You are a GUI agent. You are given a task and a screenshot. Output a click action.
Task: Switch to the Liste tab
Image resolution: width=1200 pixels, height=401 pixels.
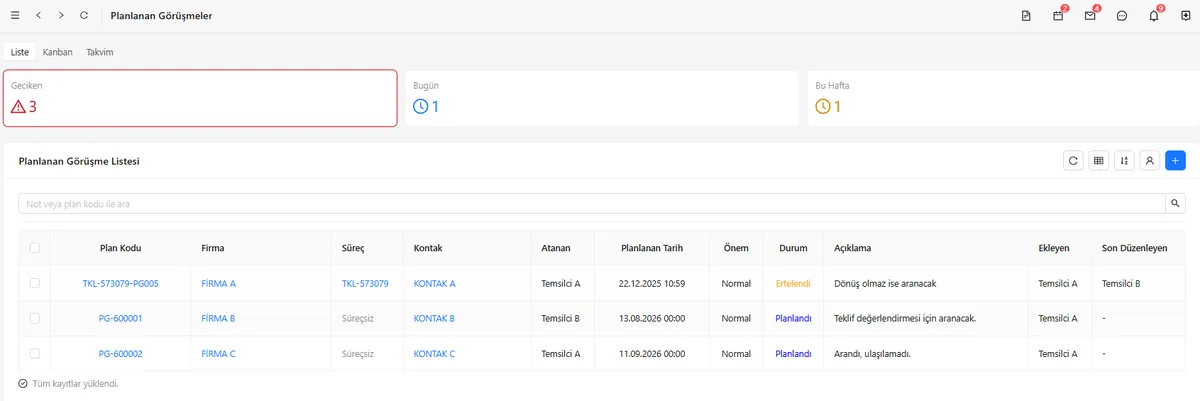click(20, 52)
